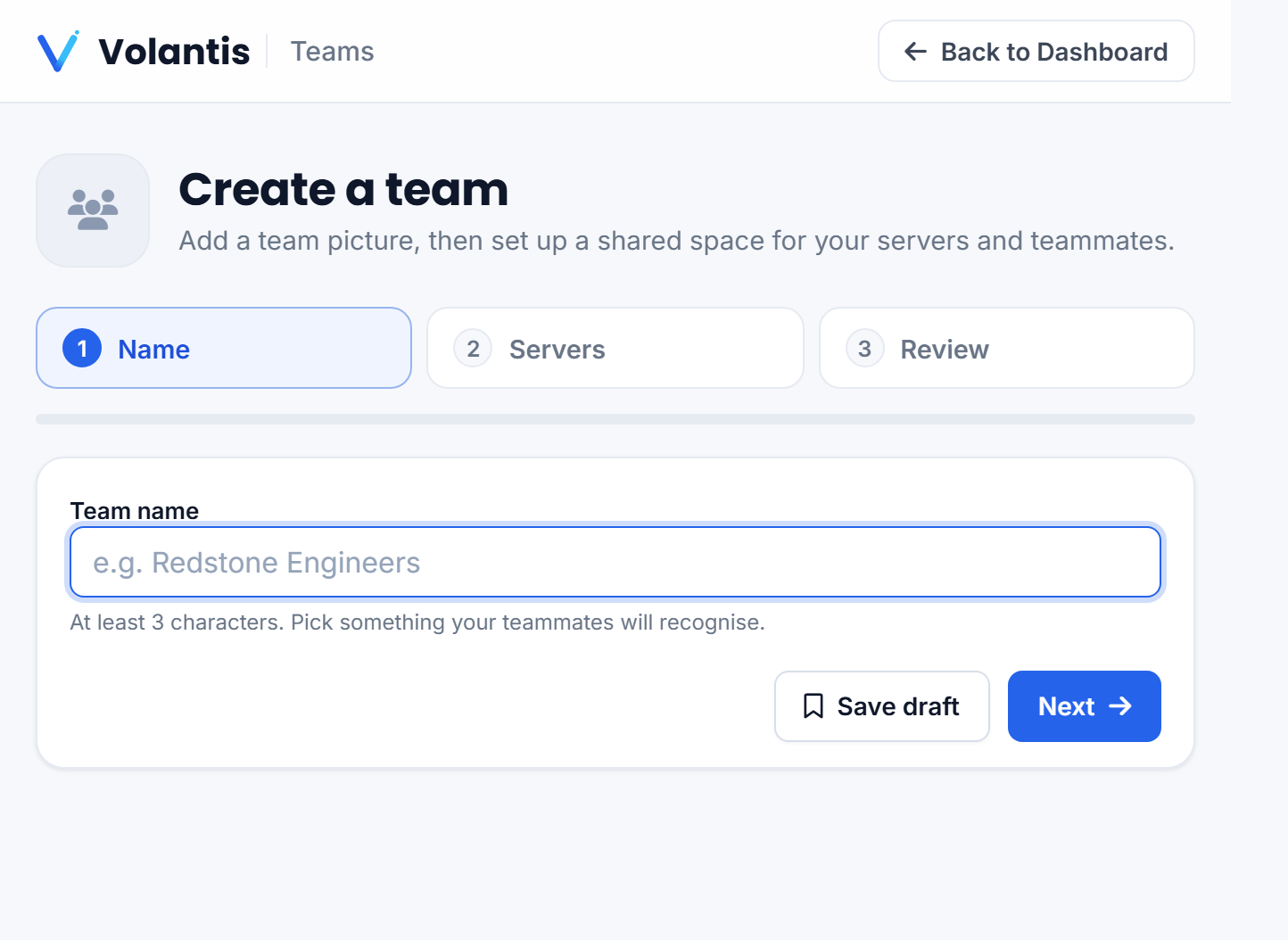Click the Back to Dashboard button

pyautogui.click(x=1036, y=51)
